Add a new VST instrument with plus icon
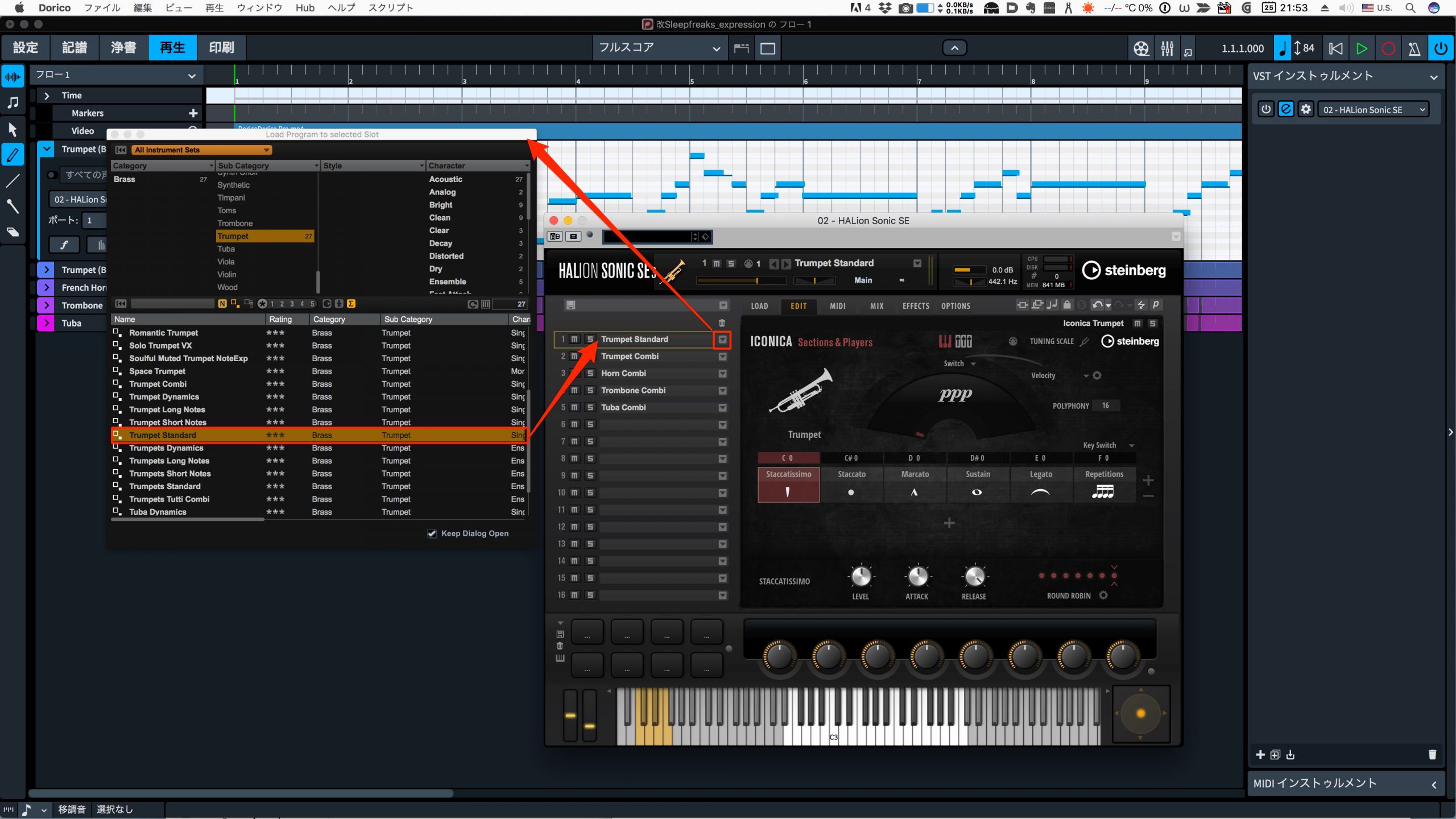The width and height of the screenshot is (1456, 819). pyautogui.click(x=1260, y=755)
